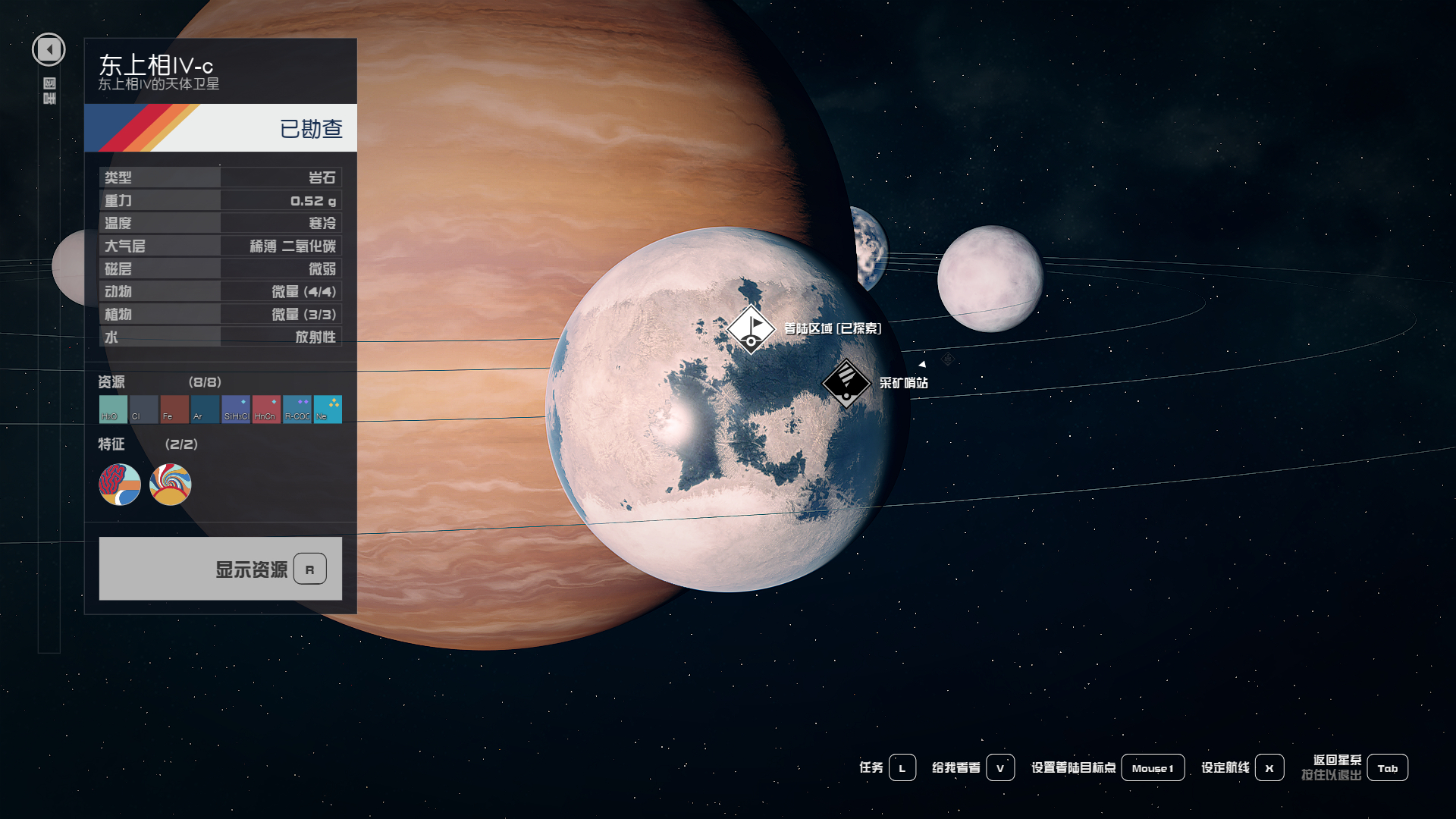Click the 采矿哨站 label
This screenshot has height=819, width=1456.
[904, 383]
